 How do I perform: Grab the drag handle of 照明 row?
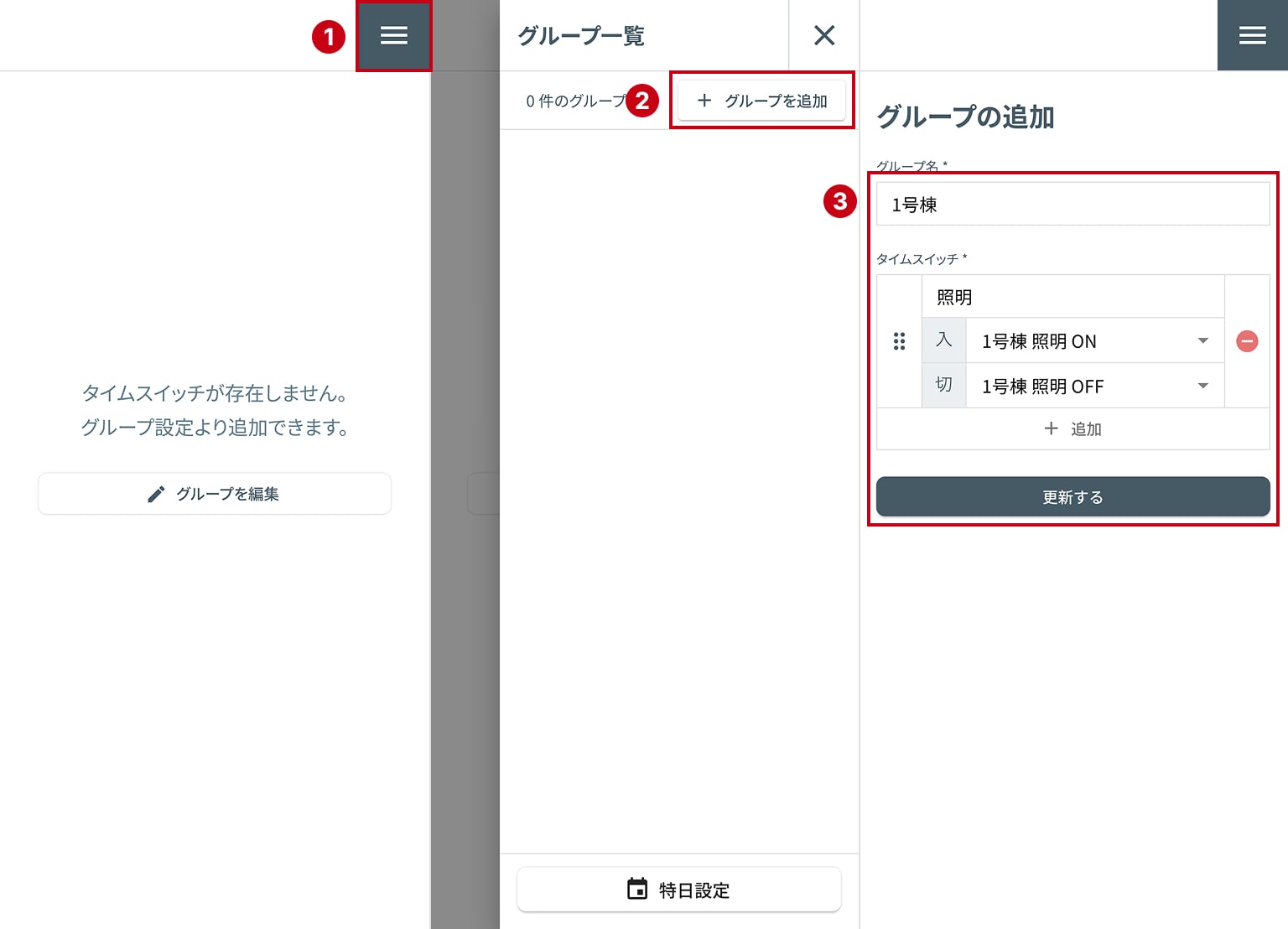[899, 341]
